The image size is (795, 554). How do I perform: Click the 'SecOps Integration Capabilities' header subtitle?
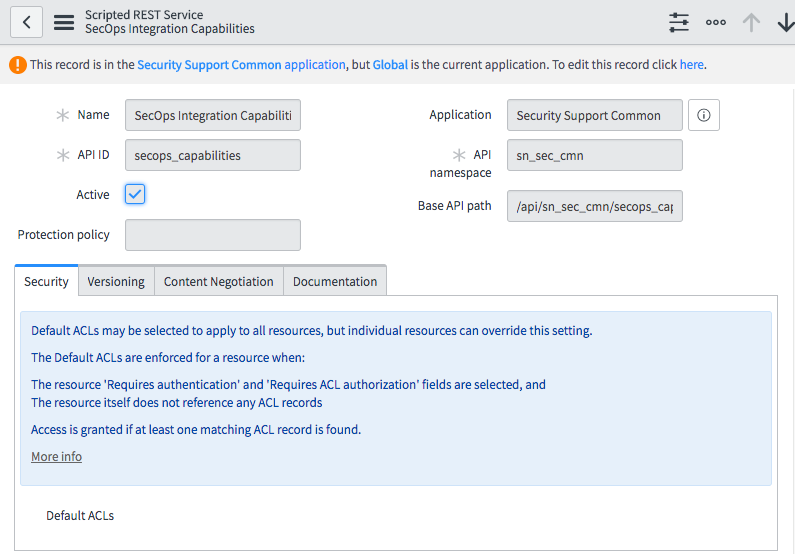click(x=170, y=29)
